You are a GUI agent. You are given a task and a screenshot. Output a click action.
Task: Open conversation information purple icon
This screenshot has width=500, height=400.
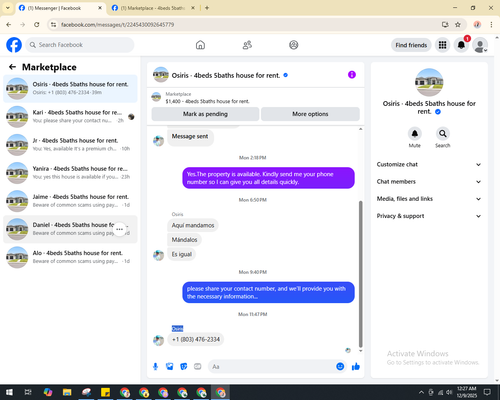(352, 75)
